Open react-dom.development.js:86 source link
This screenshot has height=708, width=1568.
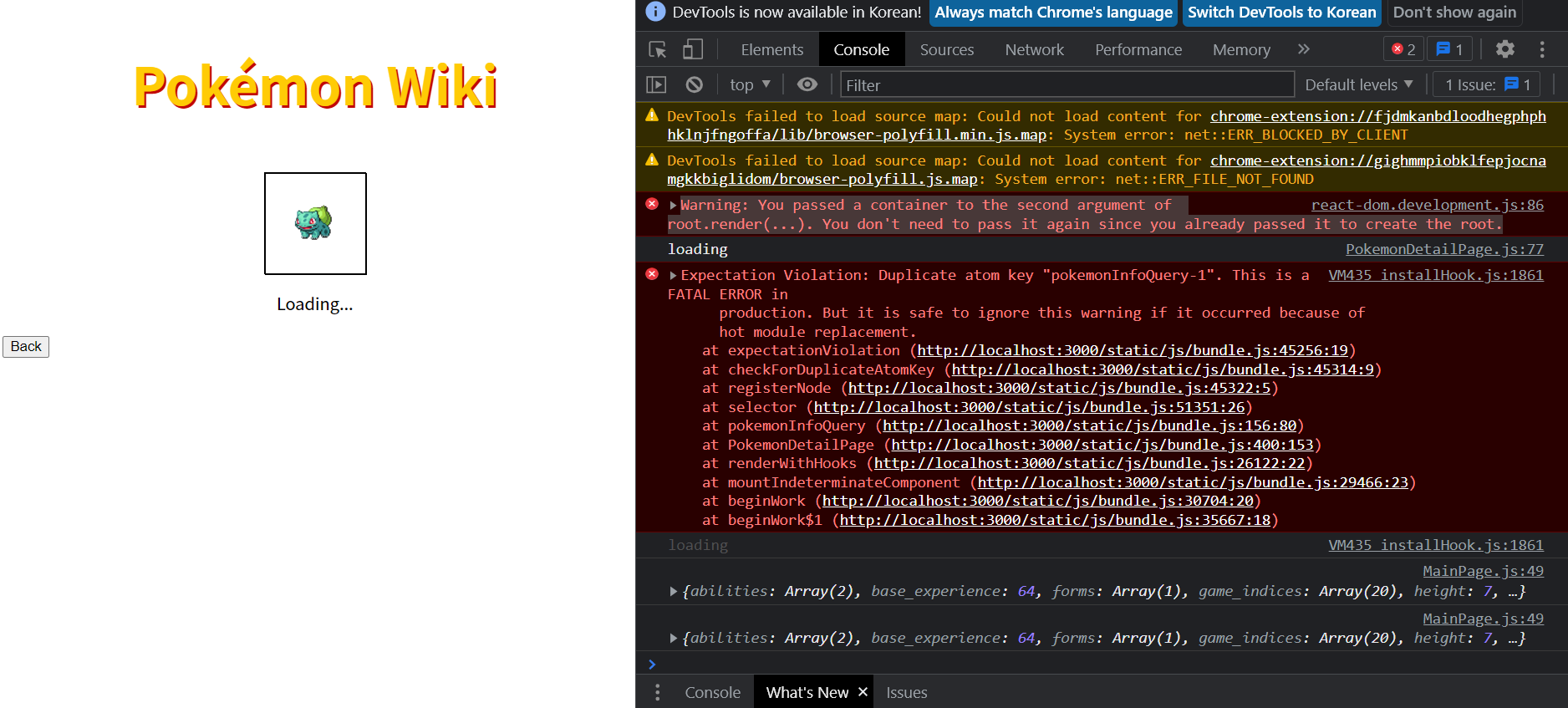click(x=1428, y=205)
